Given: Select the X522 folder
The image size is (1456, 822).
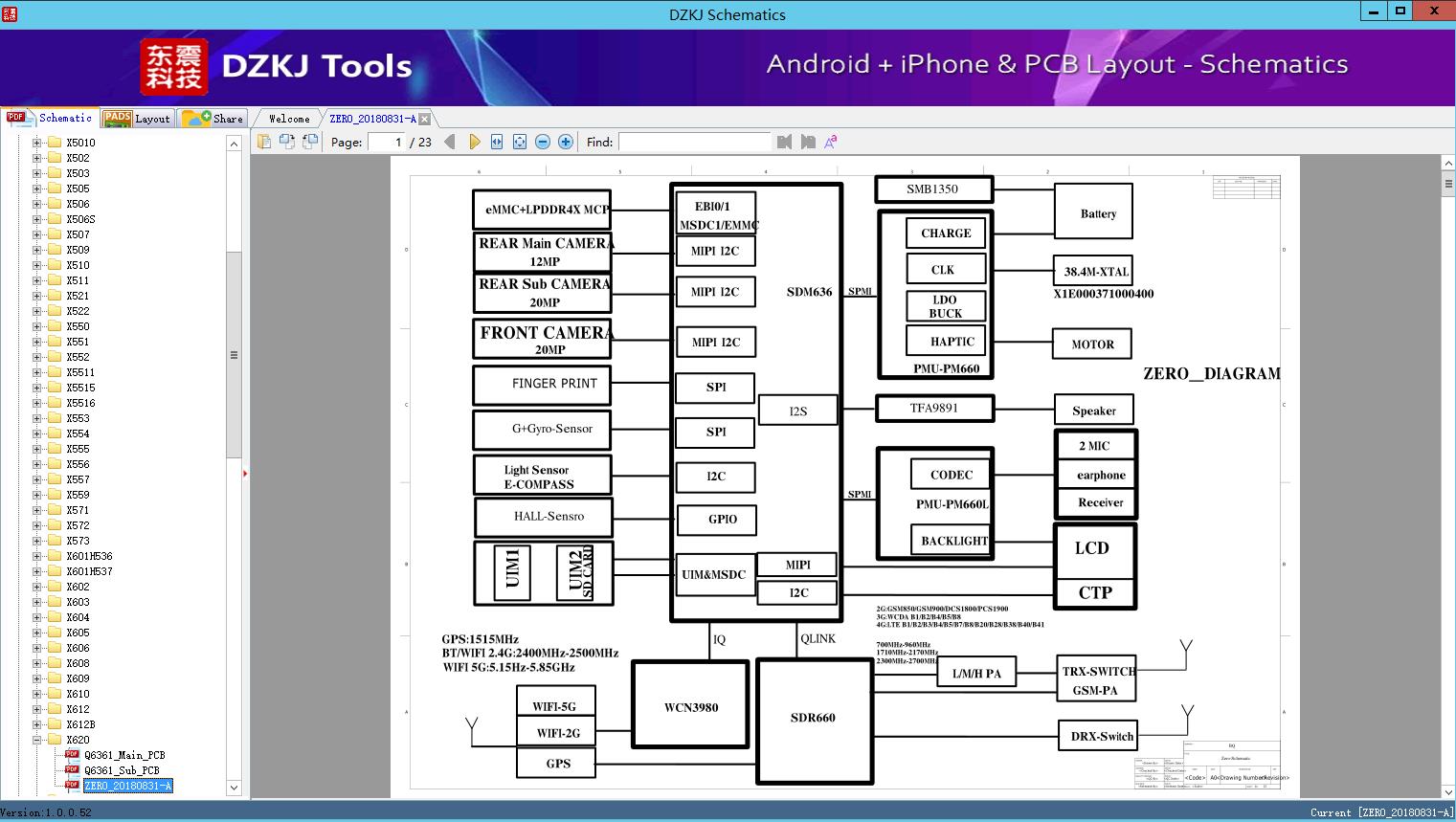Looking at the screenshot, I should pyautogui.click(x=78, y=311).
